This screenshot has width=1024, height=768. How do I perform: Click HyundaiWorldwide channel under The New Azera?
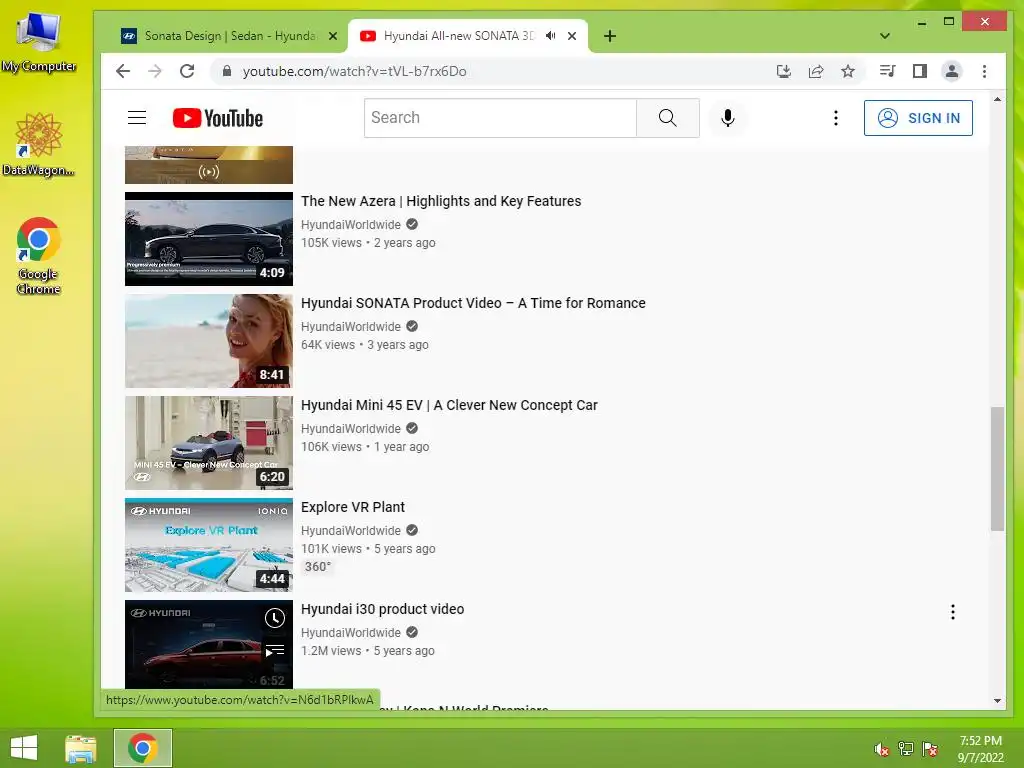[351, 225]
